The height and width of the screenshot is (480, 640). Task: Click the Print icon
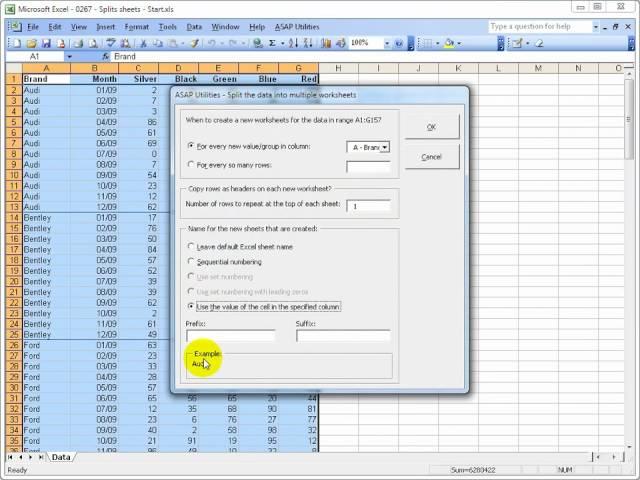(x=78, y=43)
